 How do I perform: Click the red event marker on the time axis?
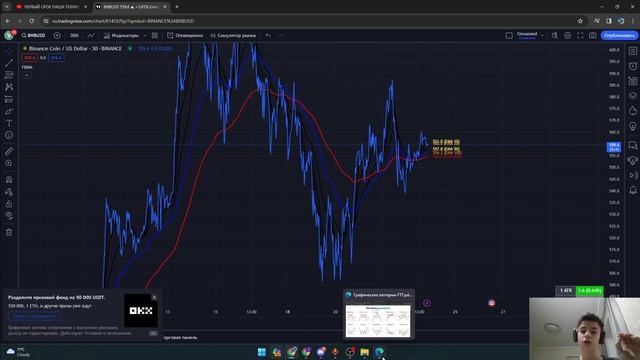[x=491, y=303]
